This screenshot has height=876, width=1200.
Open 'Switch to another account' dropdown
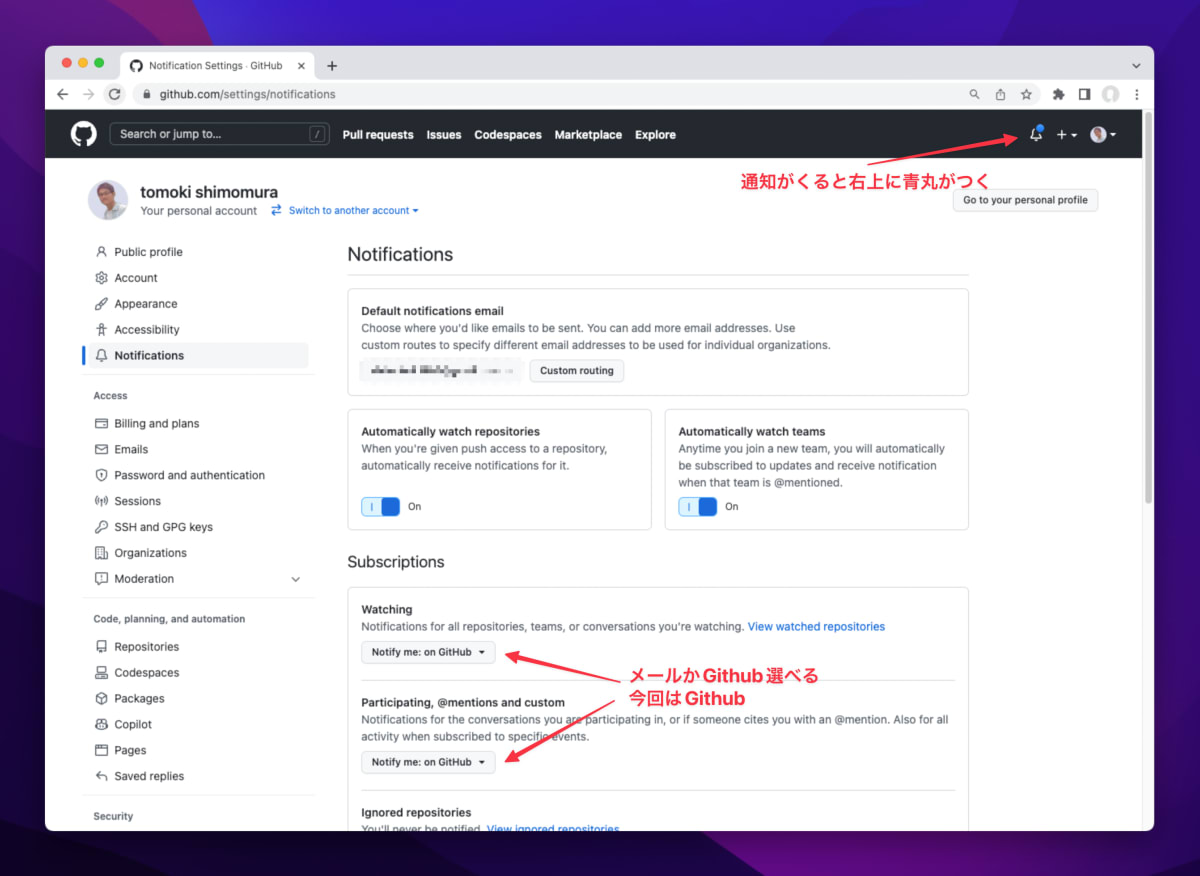[x=345, y=211]
